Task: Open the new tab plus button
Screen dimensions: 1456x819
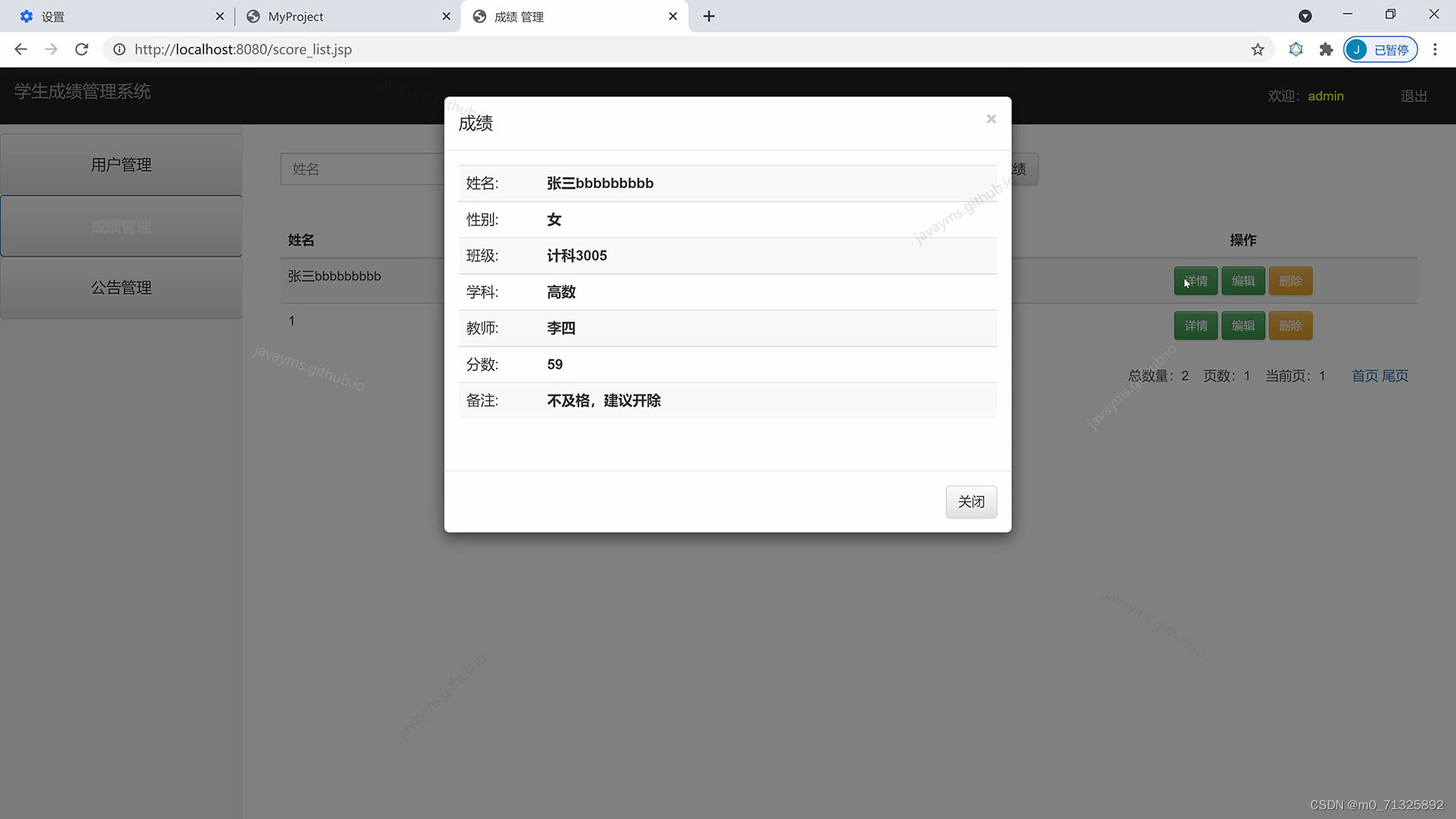Action: click(x=709, y=16)
